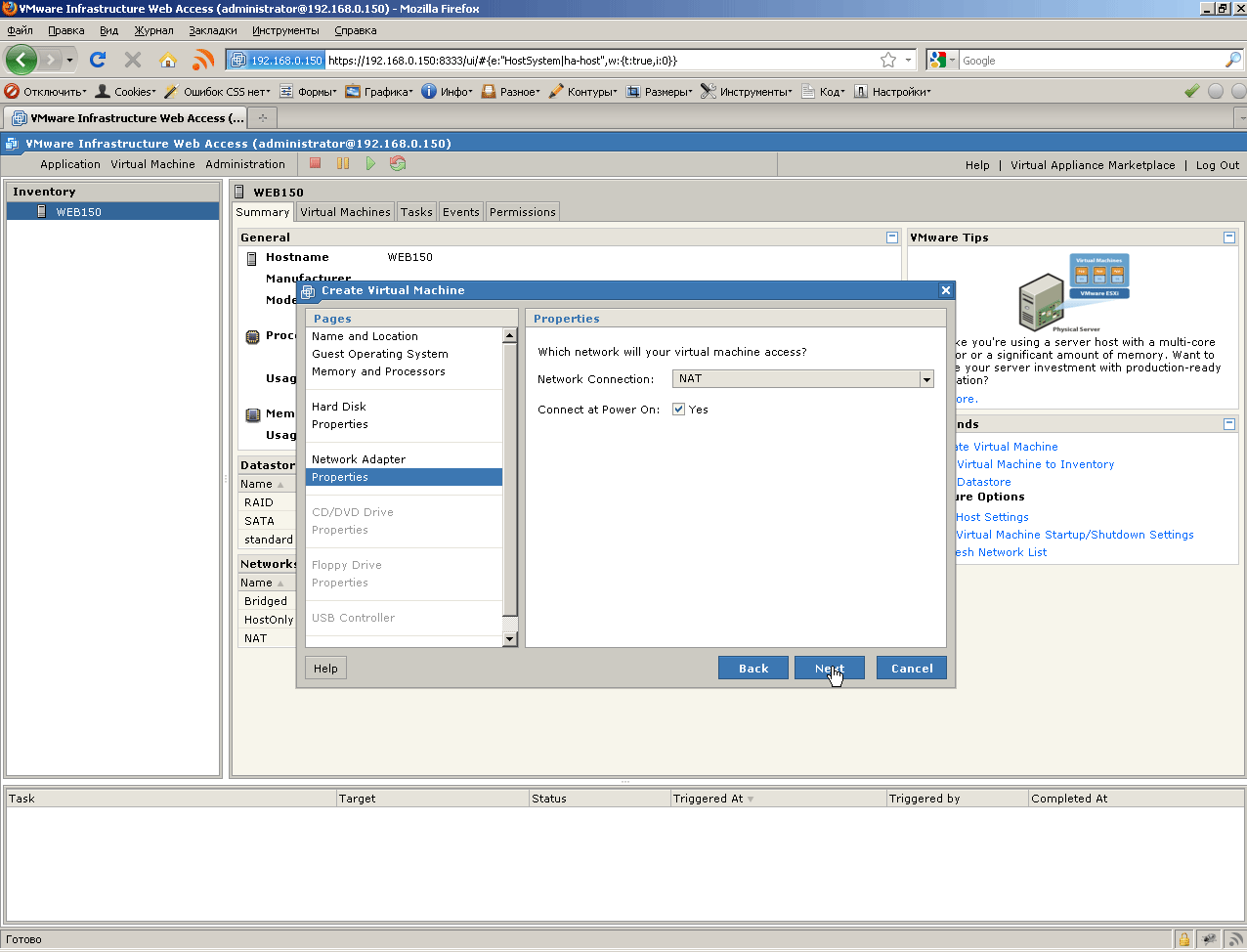Switch to the Permissions tab

click(x=523, y=212)
